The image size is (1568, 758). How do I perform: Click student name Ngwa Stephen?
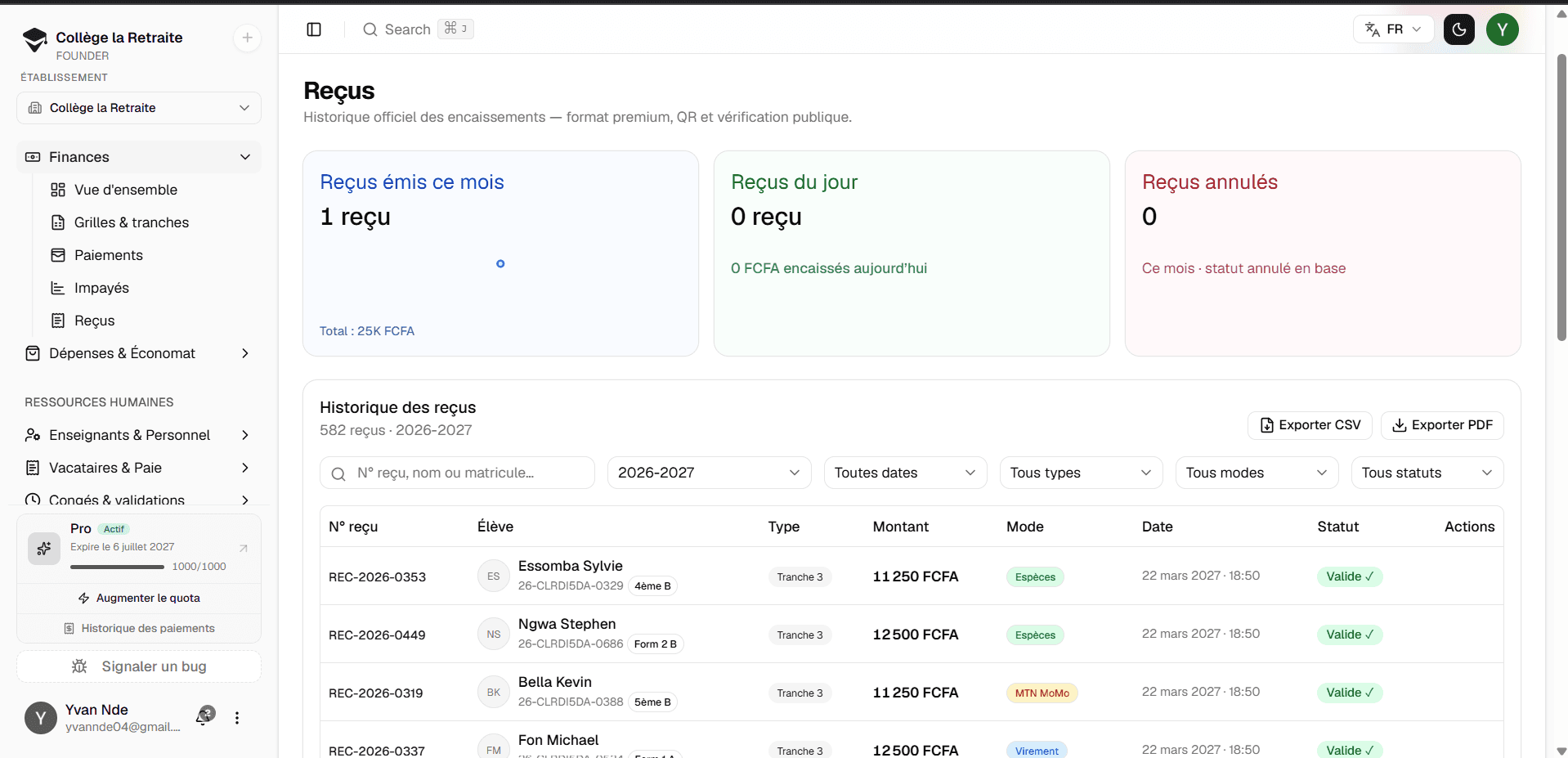click(x=567, y=624)
